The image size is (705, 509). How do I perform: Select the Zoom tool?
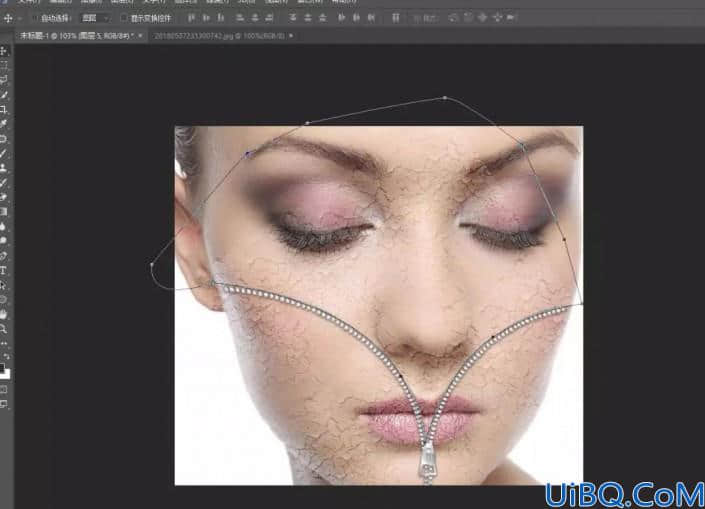(4, 329)
